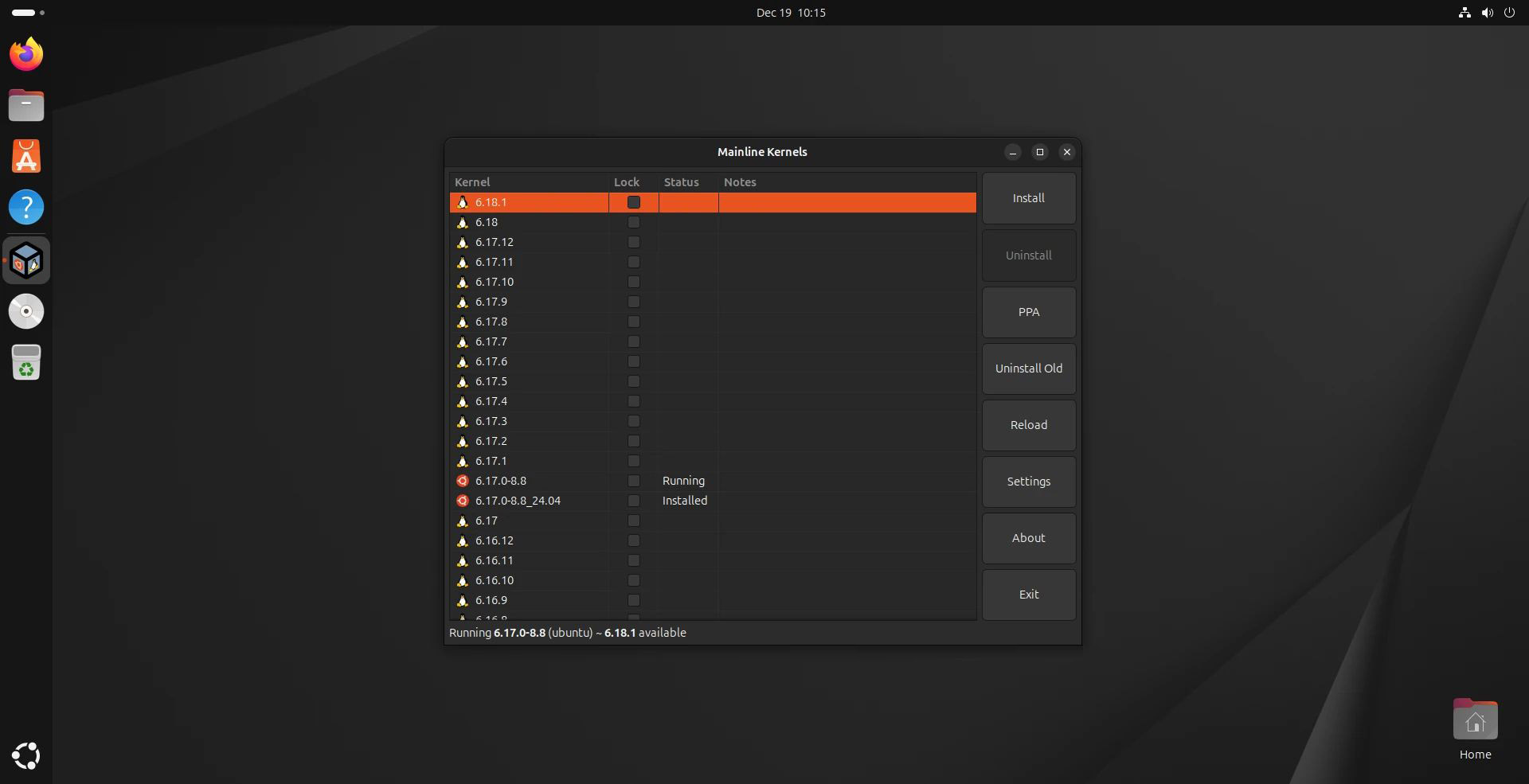
Task: Open the Help icon in dock
Action: (26, 207)
